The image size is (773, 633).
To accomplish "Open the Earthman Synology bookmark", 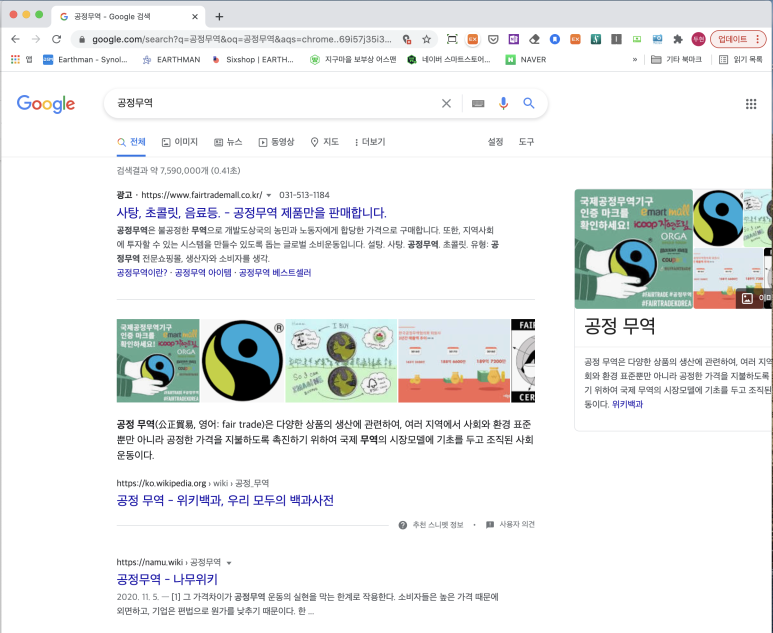I will tap(85, 60).
